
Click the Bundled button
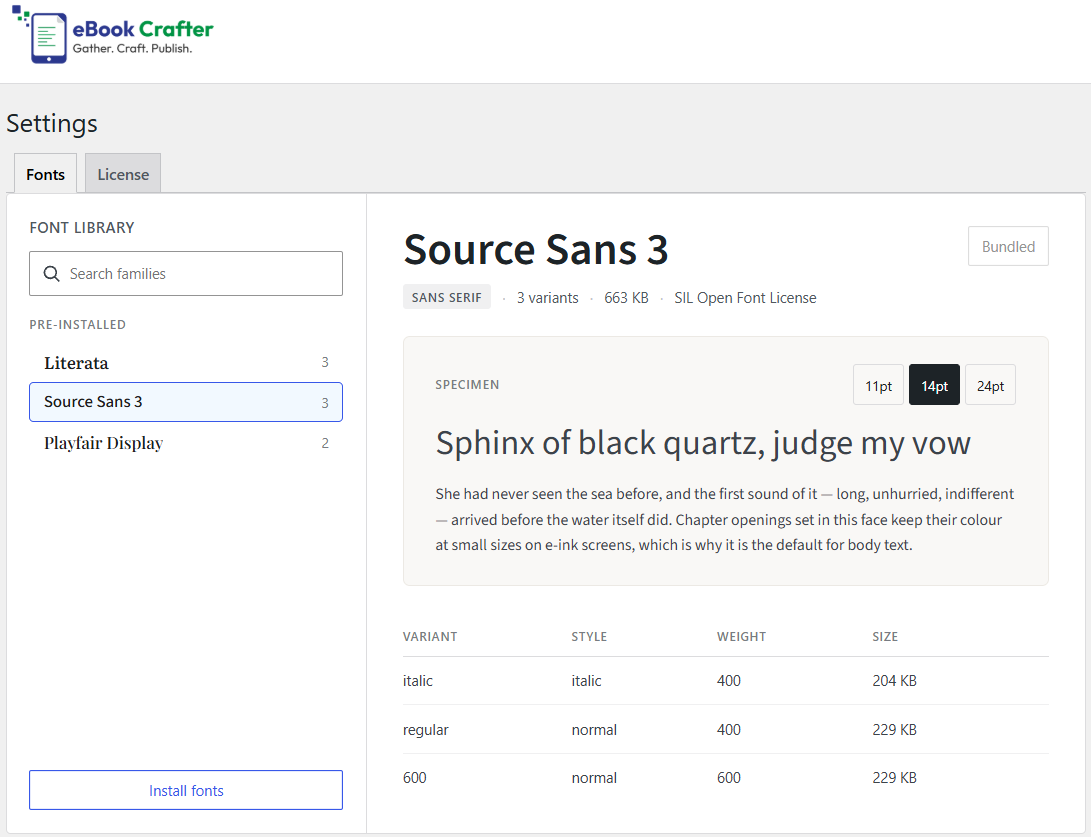(x=1008, y=246)
